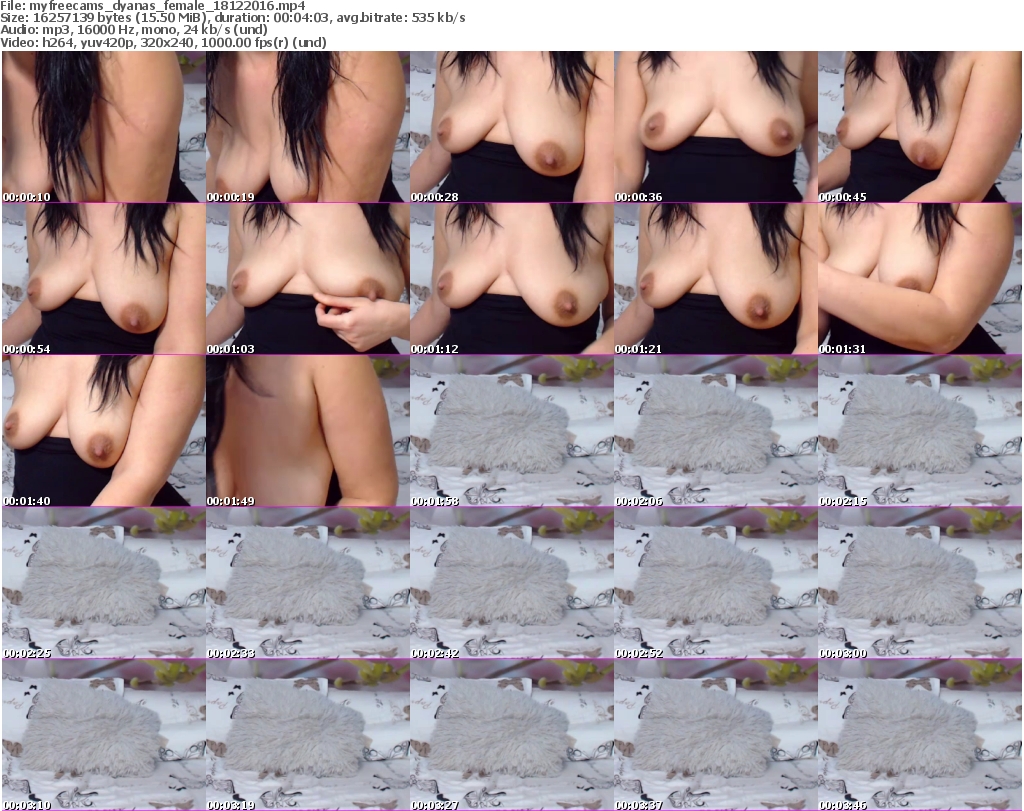Open the frame stamped 00:03:19
Image resolution: width=1024 pixels, height=811 pixels.
(x=308, y=735)
